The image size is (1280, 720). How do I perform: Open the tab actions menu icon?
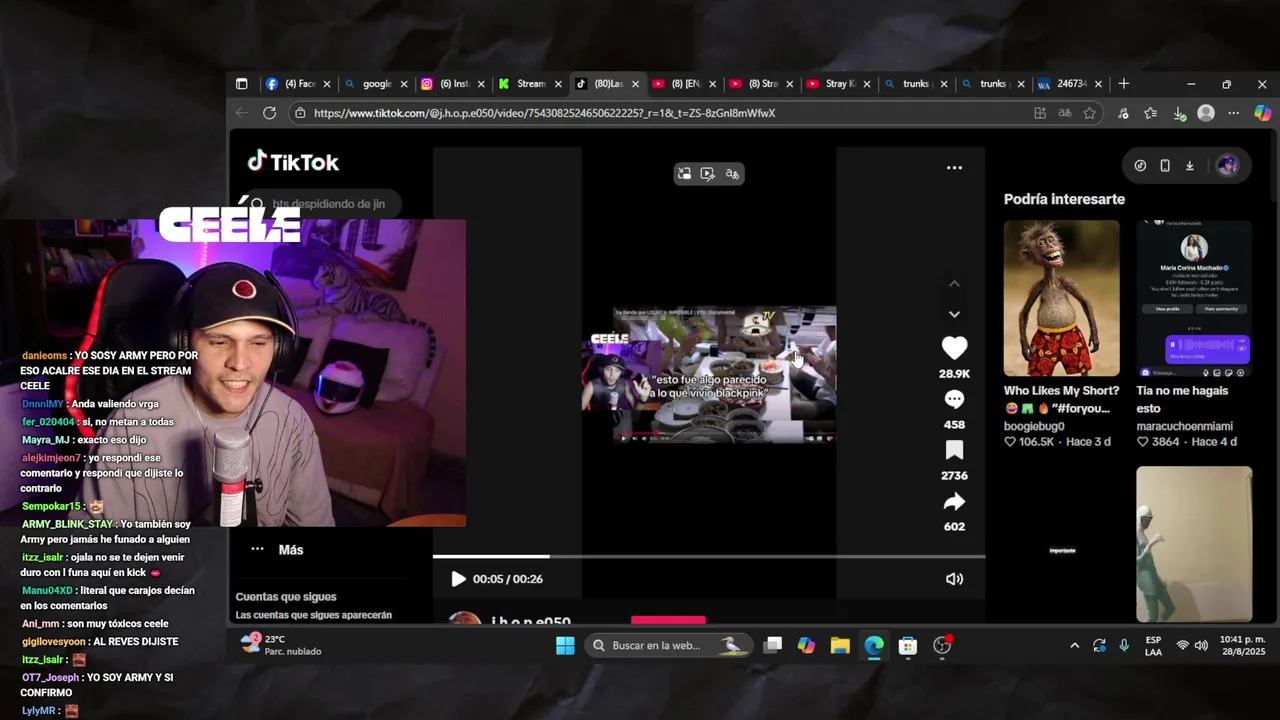241,84
